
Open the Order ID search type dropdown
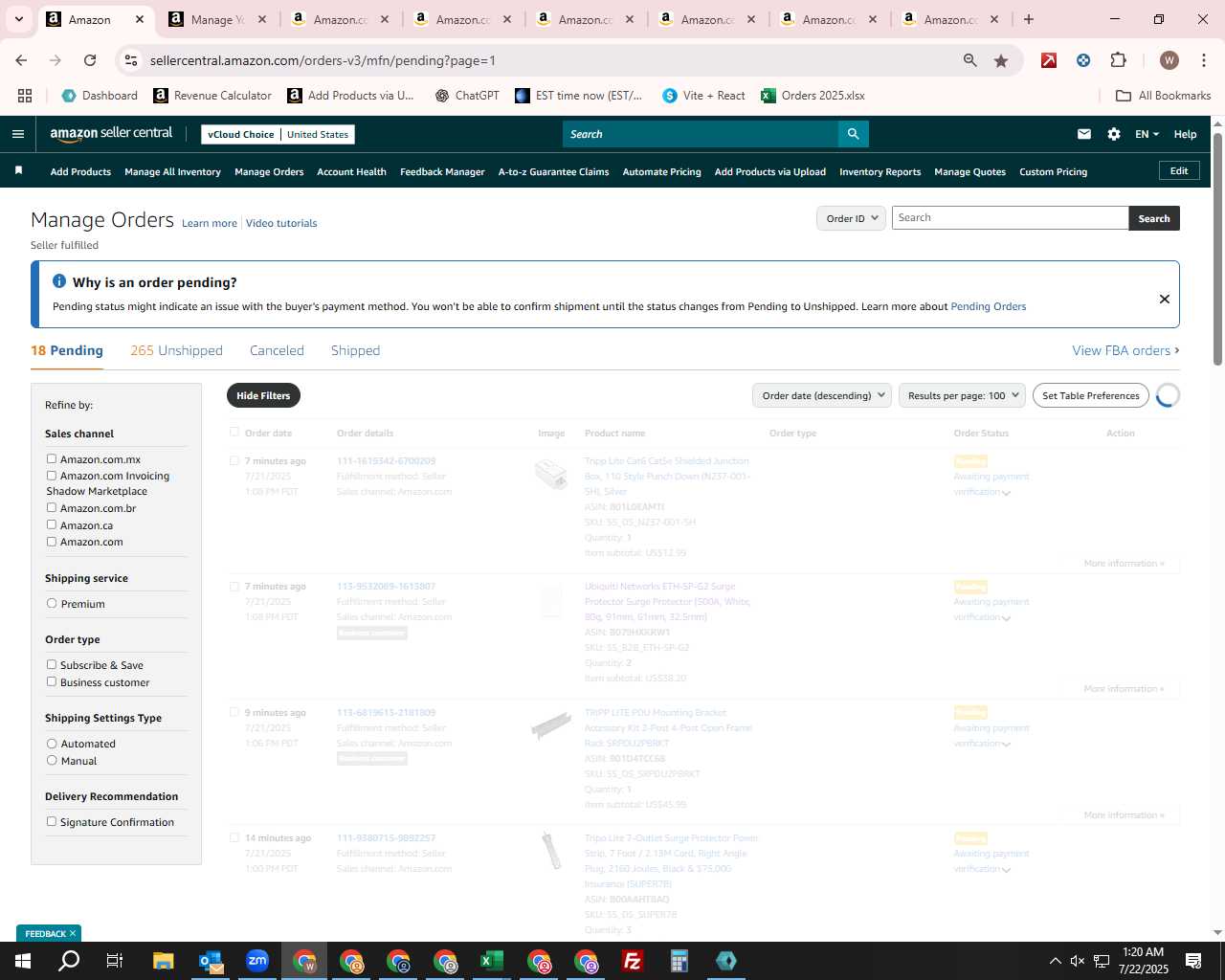pyautogui.click(x=852, y=218)
